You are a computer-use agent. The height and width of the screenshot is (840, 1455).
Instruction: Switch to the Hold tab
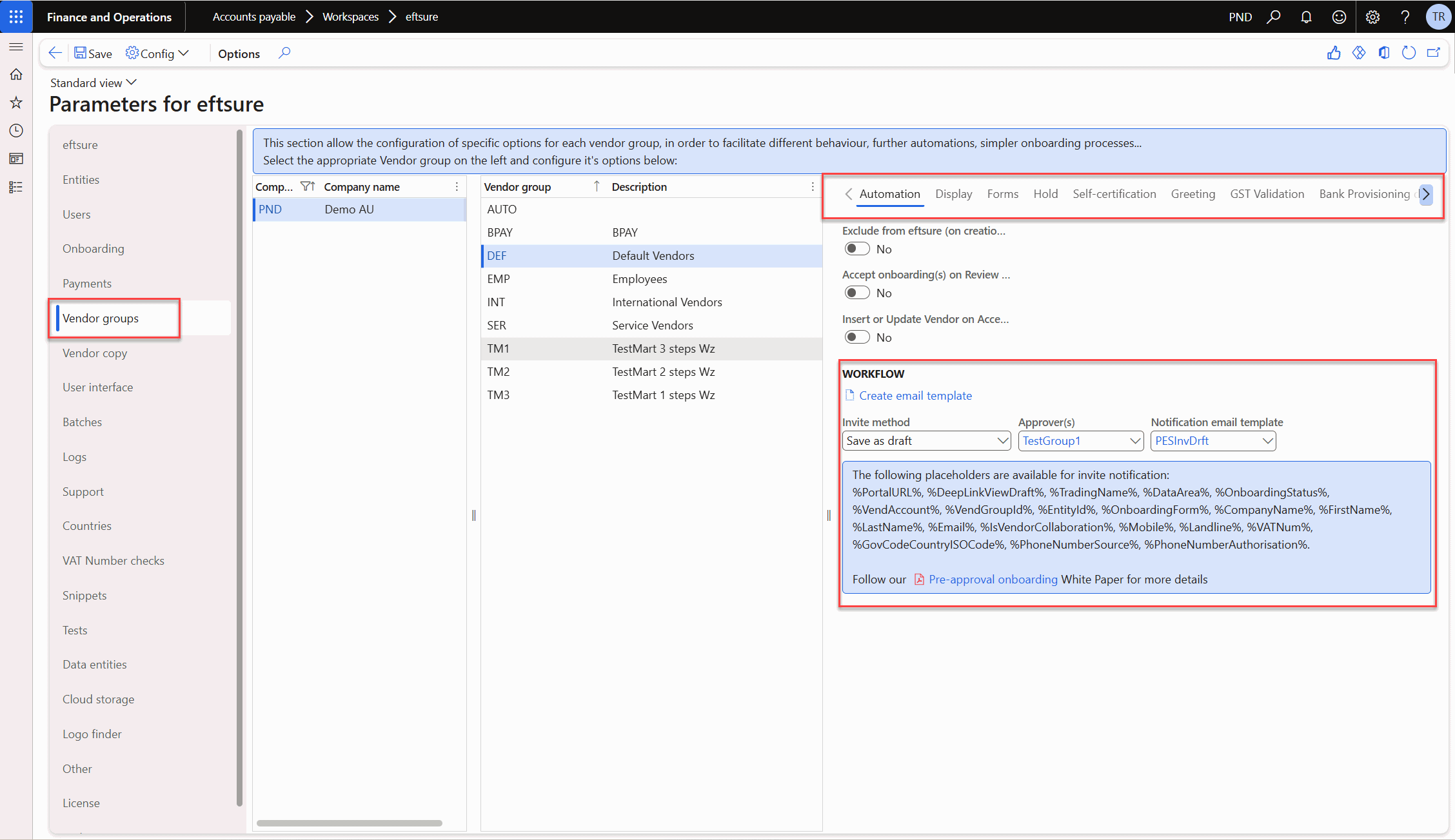(1045, 193)
